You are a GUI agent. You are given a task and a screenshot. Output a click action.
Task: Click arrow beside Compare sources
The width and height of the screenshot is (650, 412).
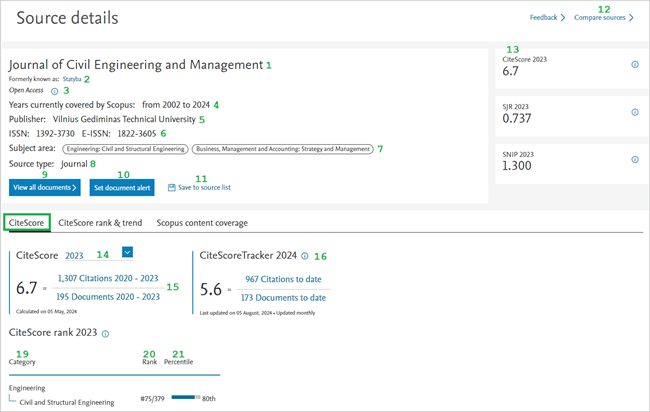click(x=631, y=17)
